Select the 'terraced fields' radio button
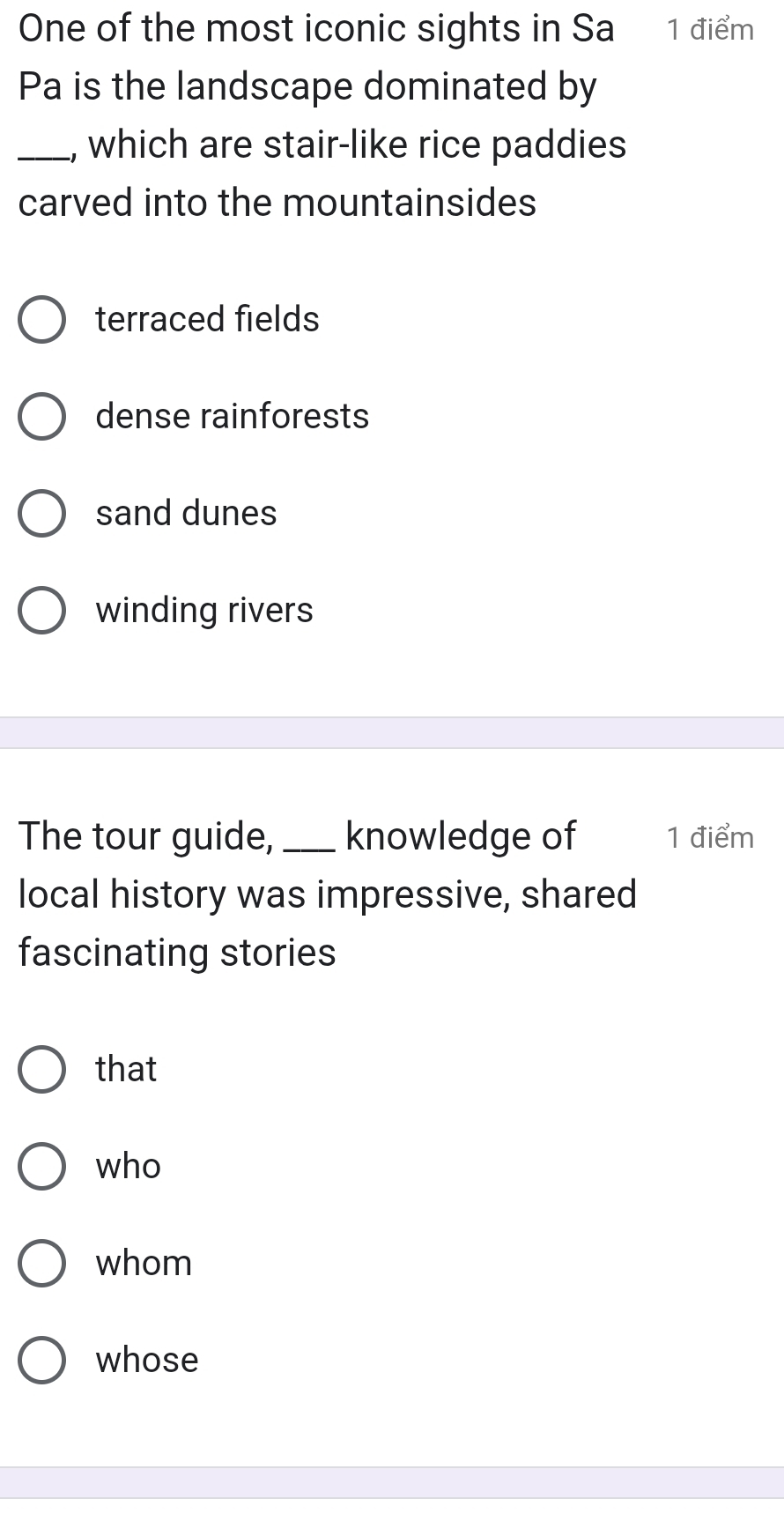The image size is (784, 1521). click(41, 320)
